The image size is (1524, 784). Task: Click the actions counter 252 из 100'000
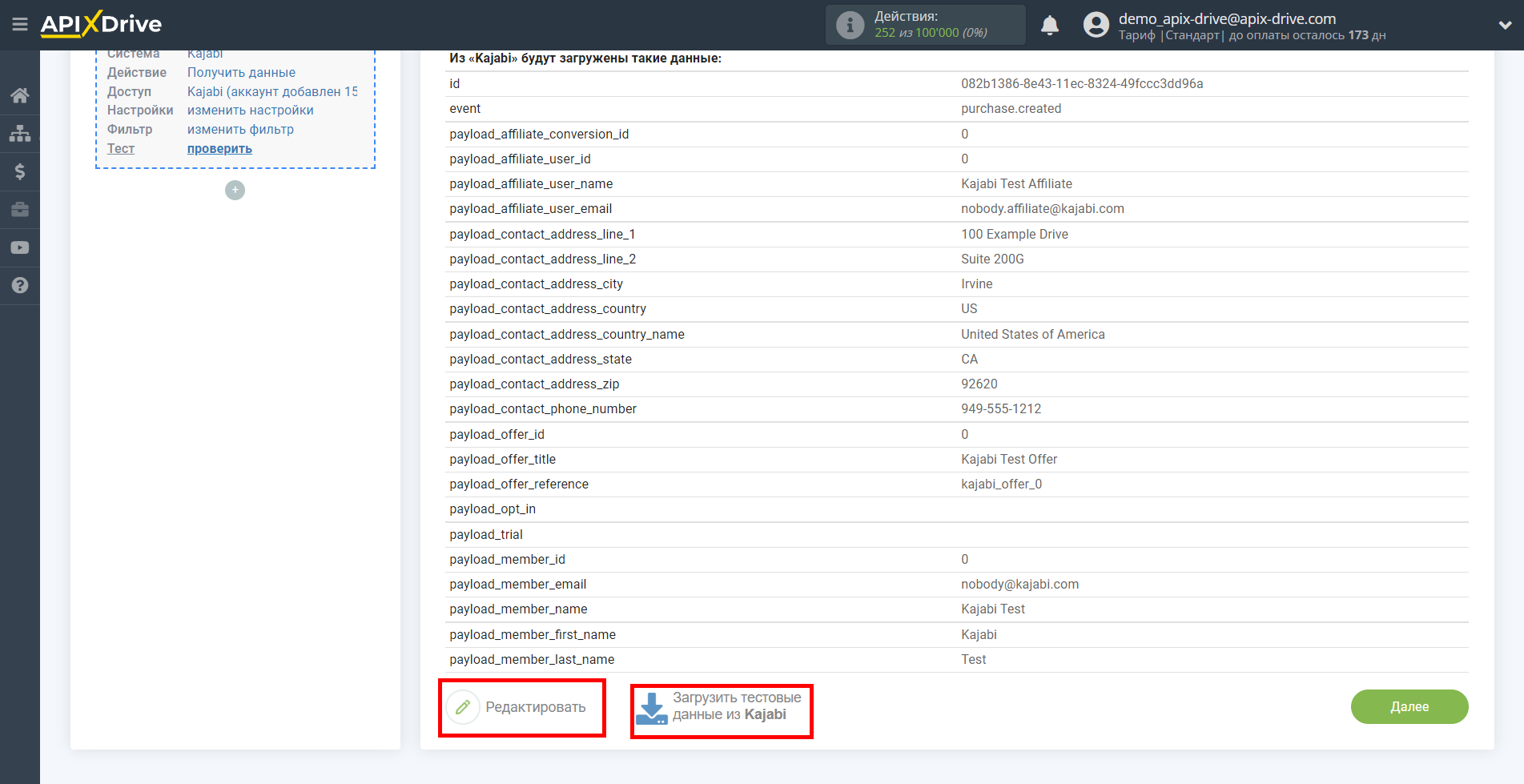click(931, 33)
